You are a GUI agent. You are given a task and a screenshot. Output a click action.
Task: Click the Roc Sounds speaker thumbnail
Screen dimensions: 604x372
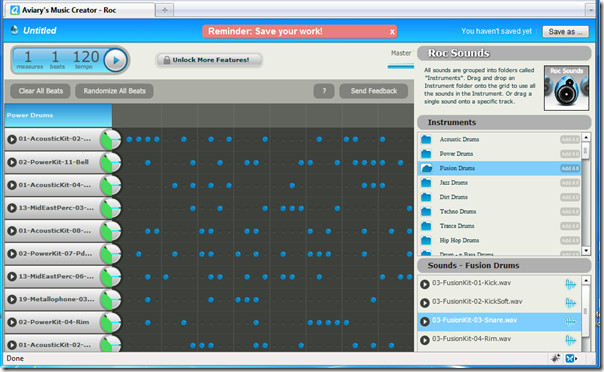pos(566,88)
